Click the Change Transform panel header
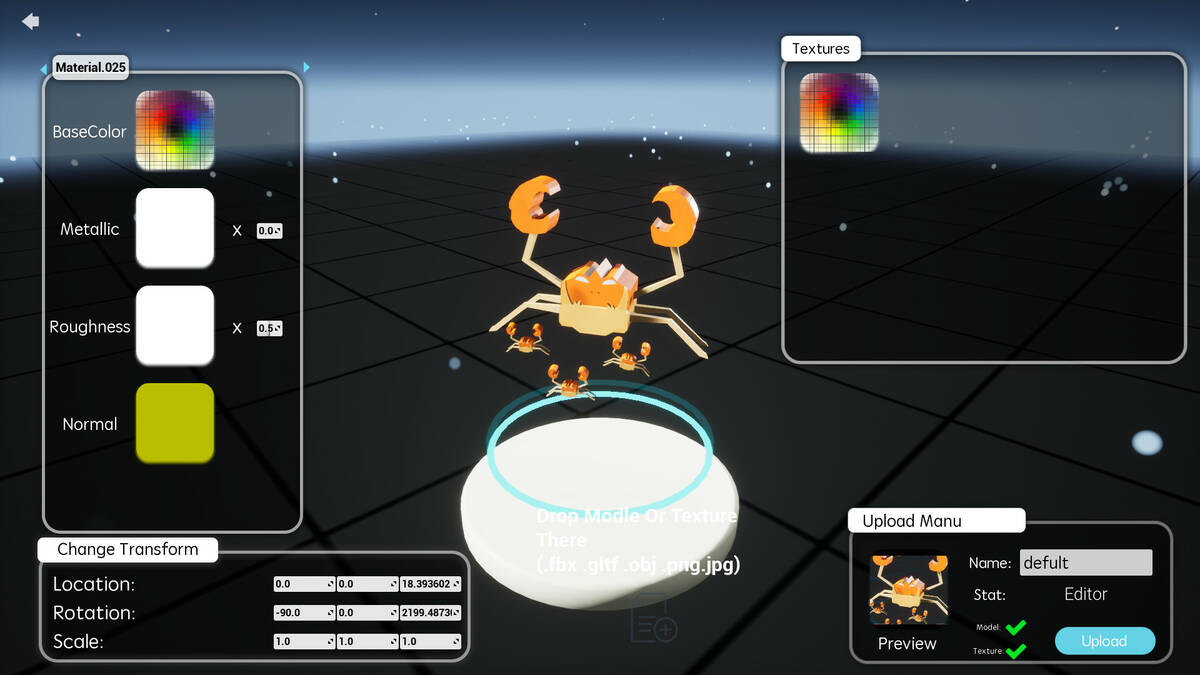The width and height of the screenshot is (1200, 675). pos(128,549)
